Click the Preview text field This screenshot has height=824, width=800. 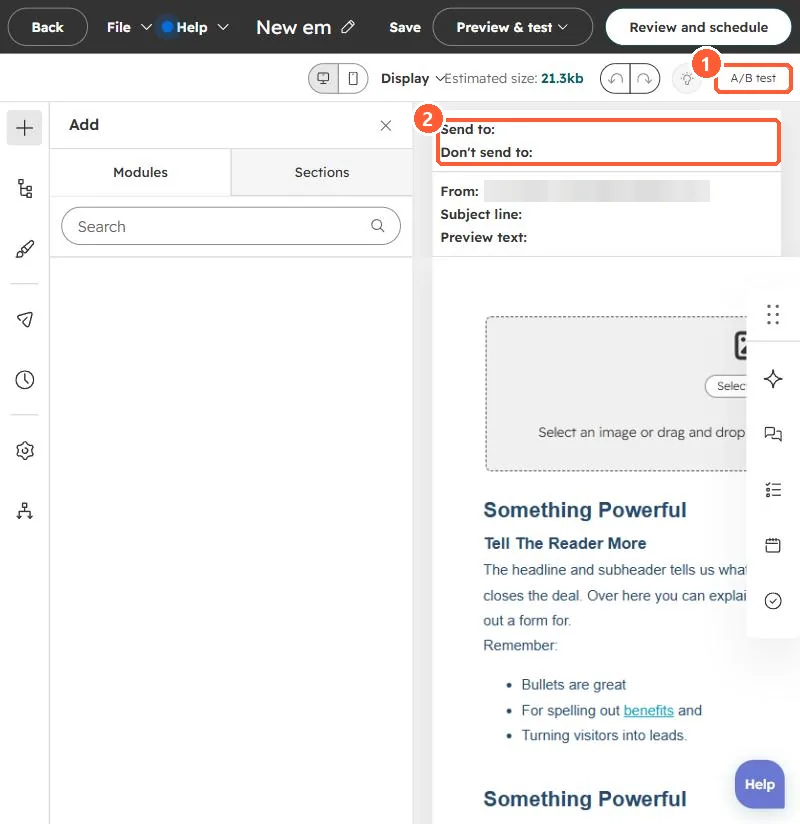[607, 238]
